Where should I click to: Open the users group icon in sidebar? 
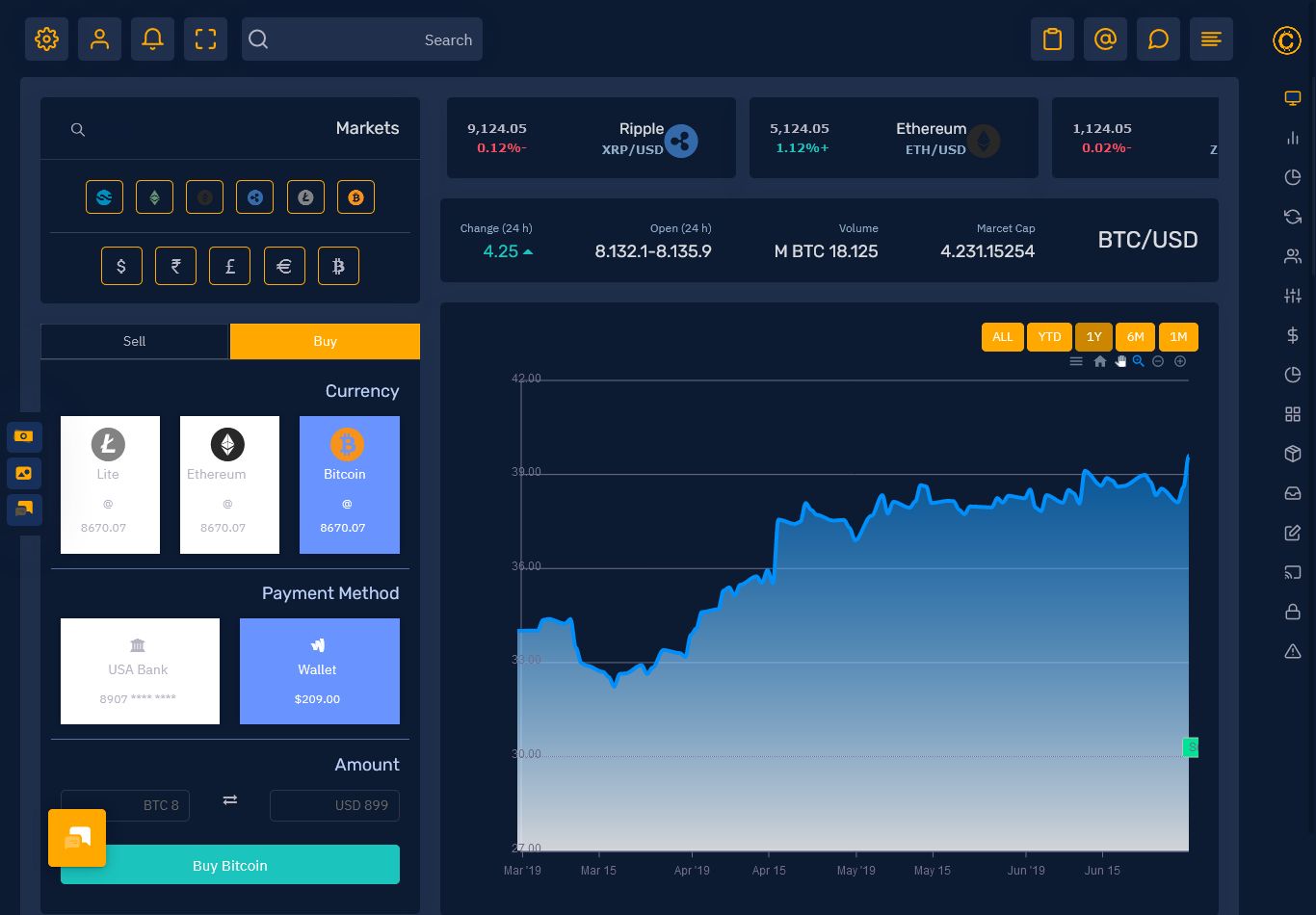pyautogui.click(x=1293, y=256)
